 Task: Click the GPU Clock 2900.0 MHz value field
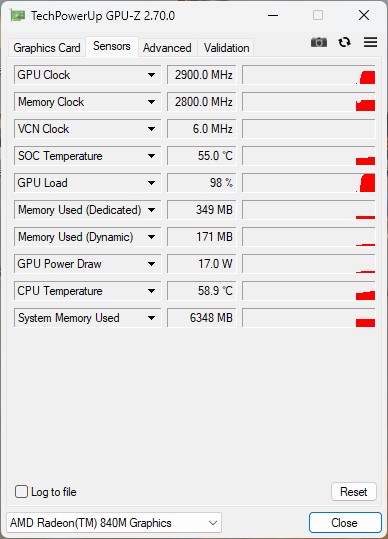(x=202, y=75)
